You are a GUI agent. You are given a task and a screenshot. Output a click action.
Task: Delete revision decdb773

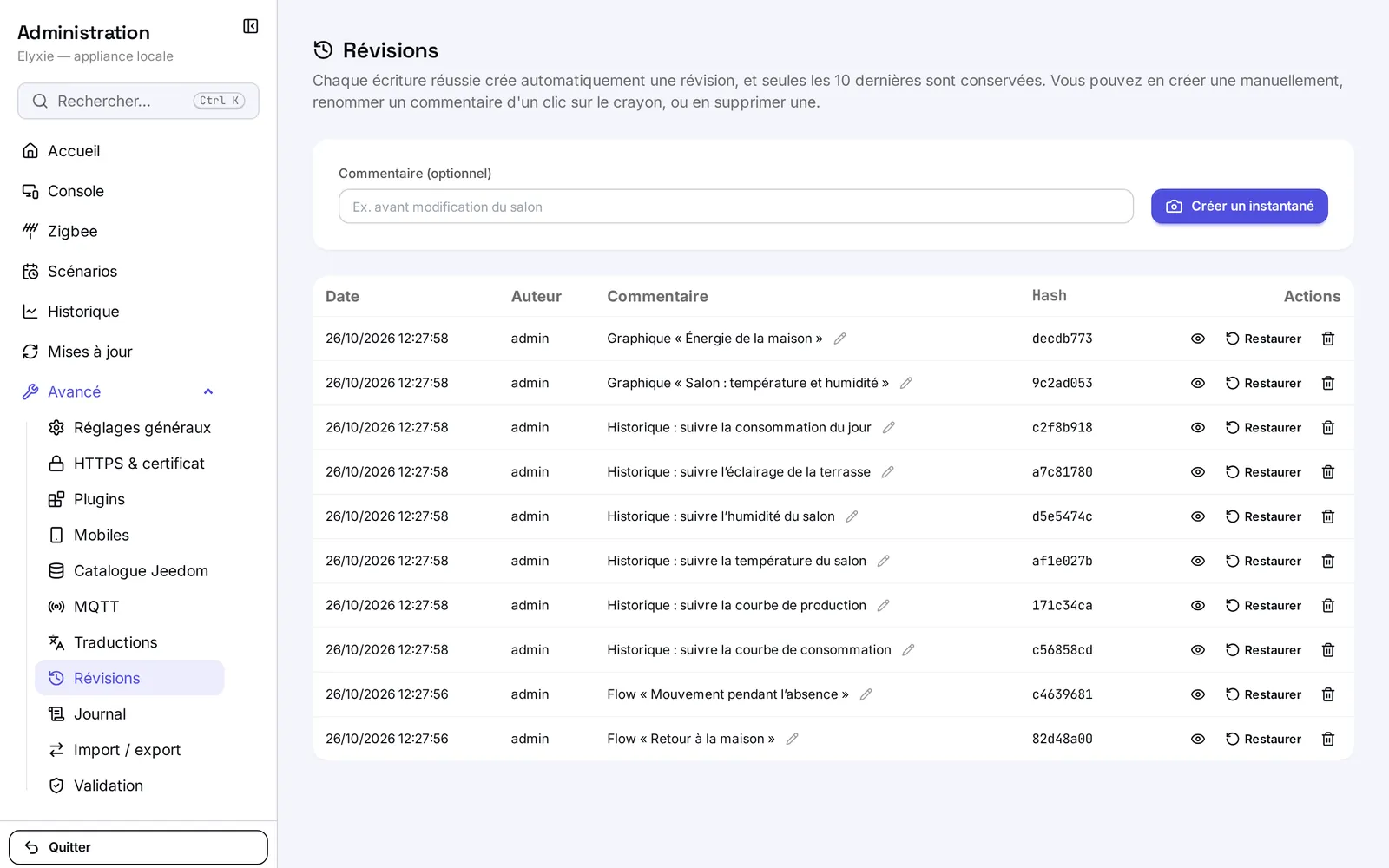click(1327, 339)
